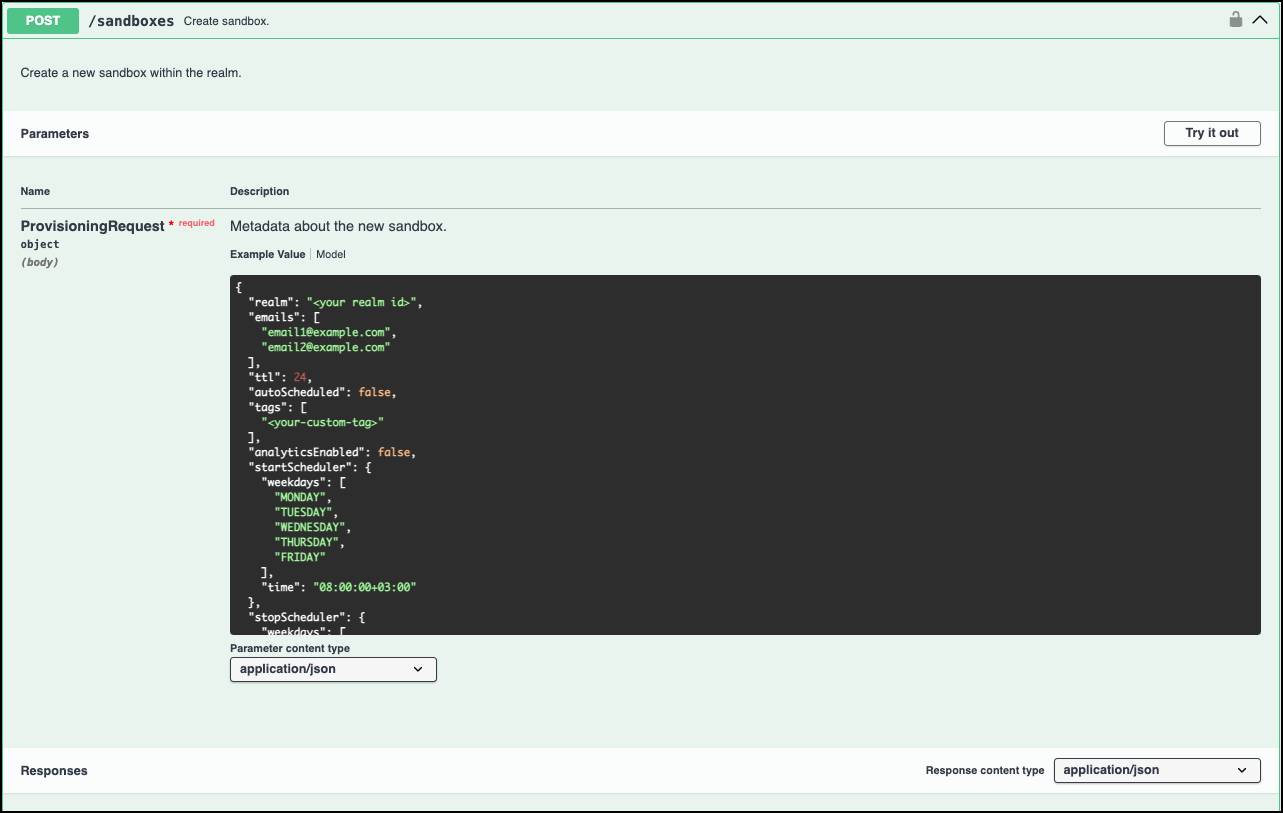Open the Response content type dropdown
The height and width of the screenshot is (813, 1283).
coord(1157,770)
